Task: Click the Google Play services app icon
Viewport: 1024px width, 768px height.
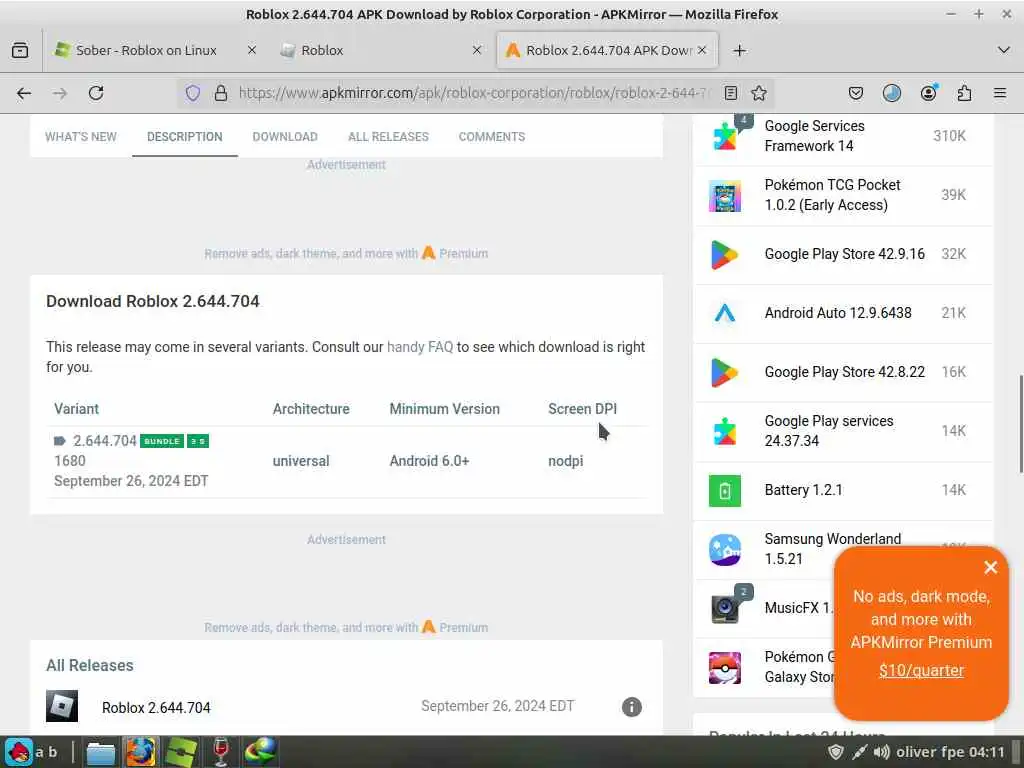Action: pos(725,432)
